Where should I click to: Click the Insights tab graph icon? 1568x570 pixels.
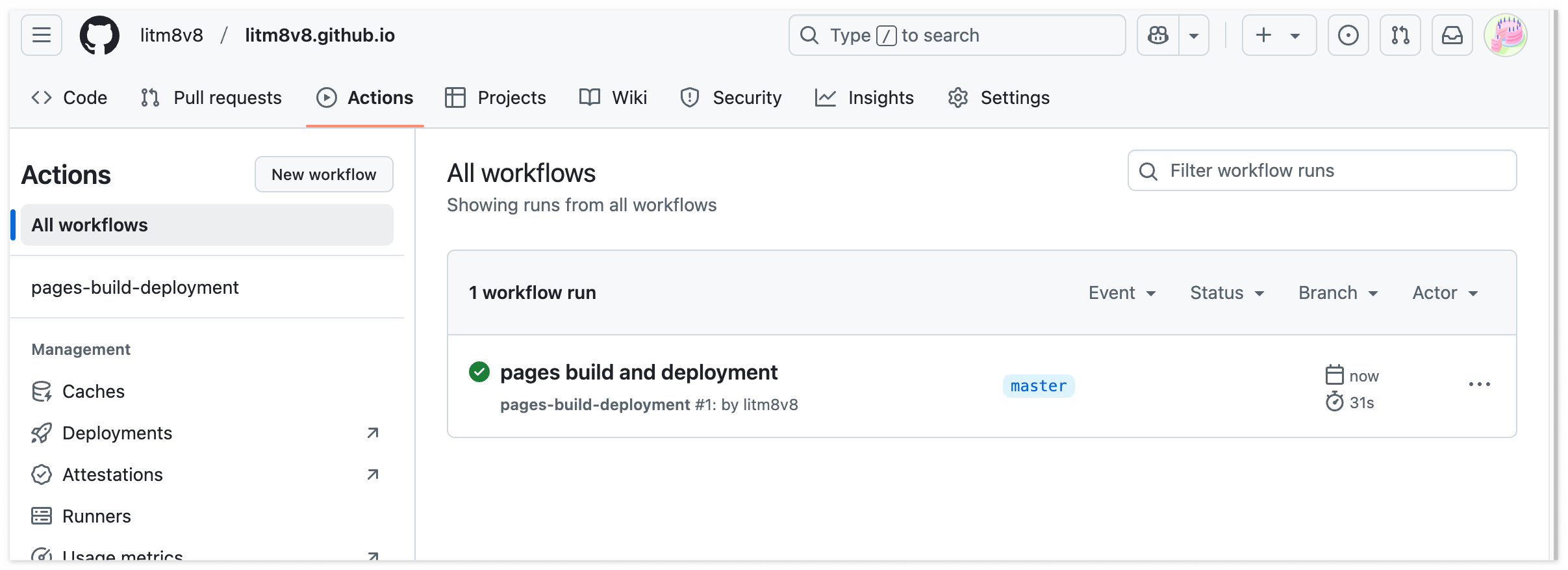point(826,97)
